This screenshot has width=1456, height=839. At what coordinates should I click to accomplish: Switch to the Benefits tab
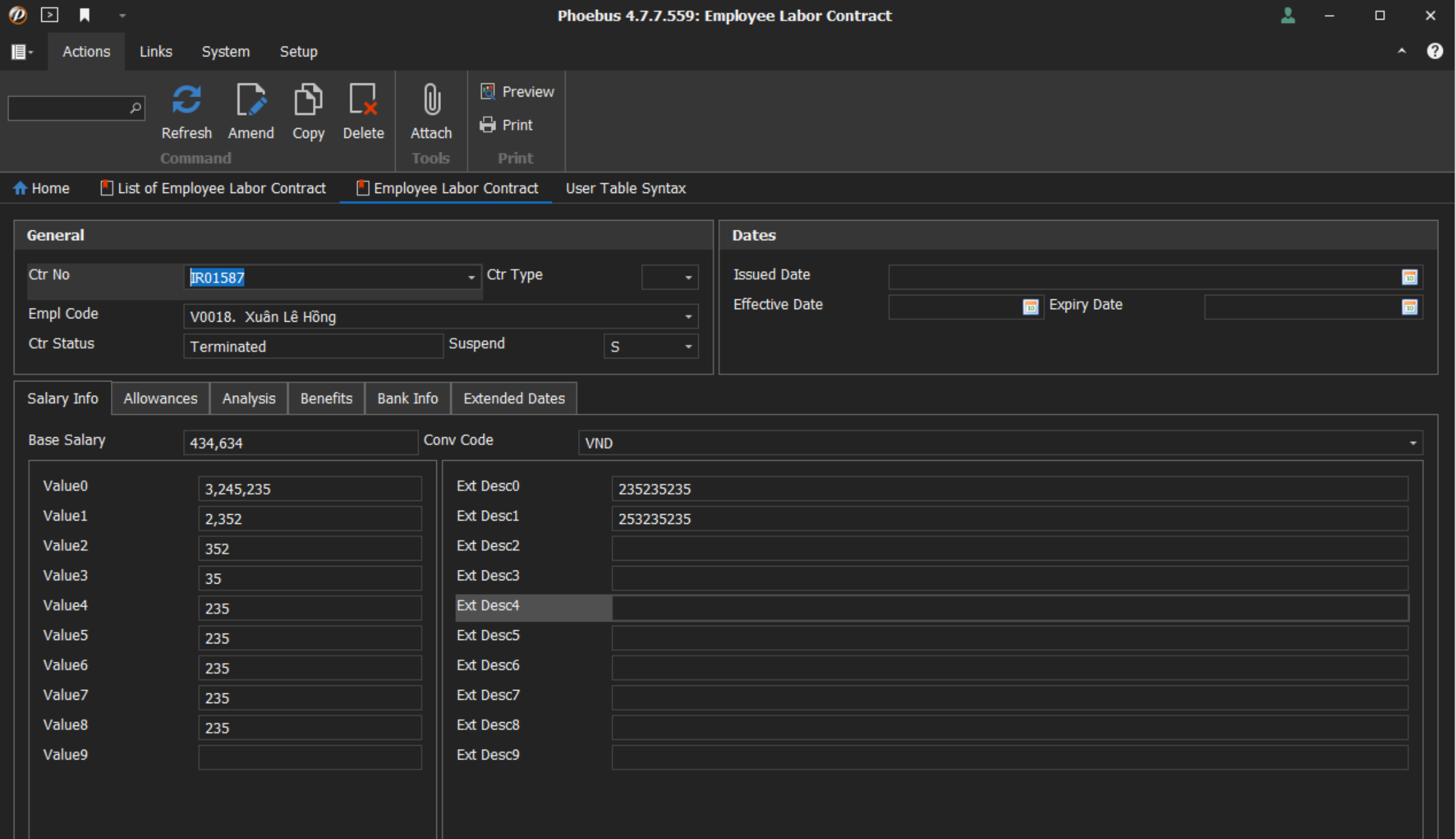pyautogui.click(x=326, y=398)
